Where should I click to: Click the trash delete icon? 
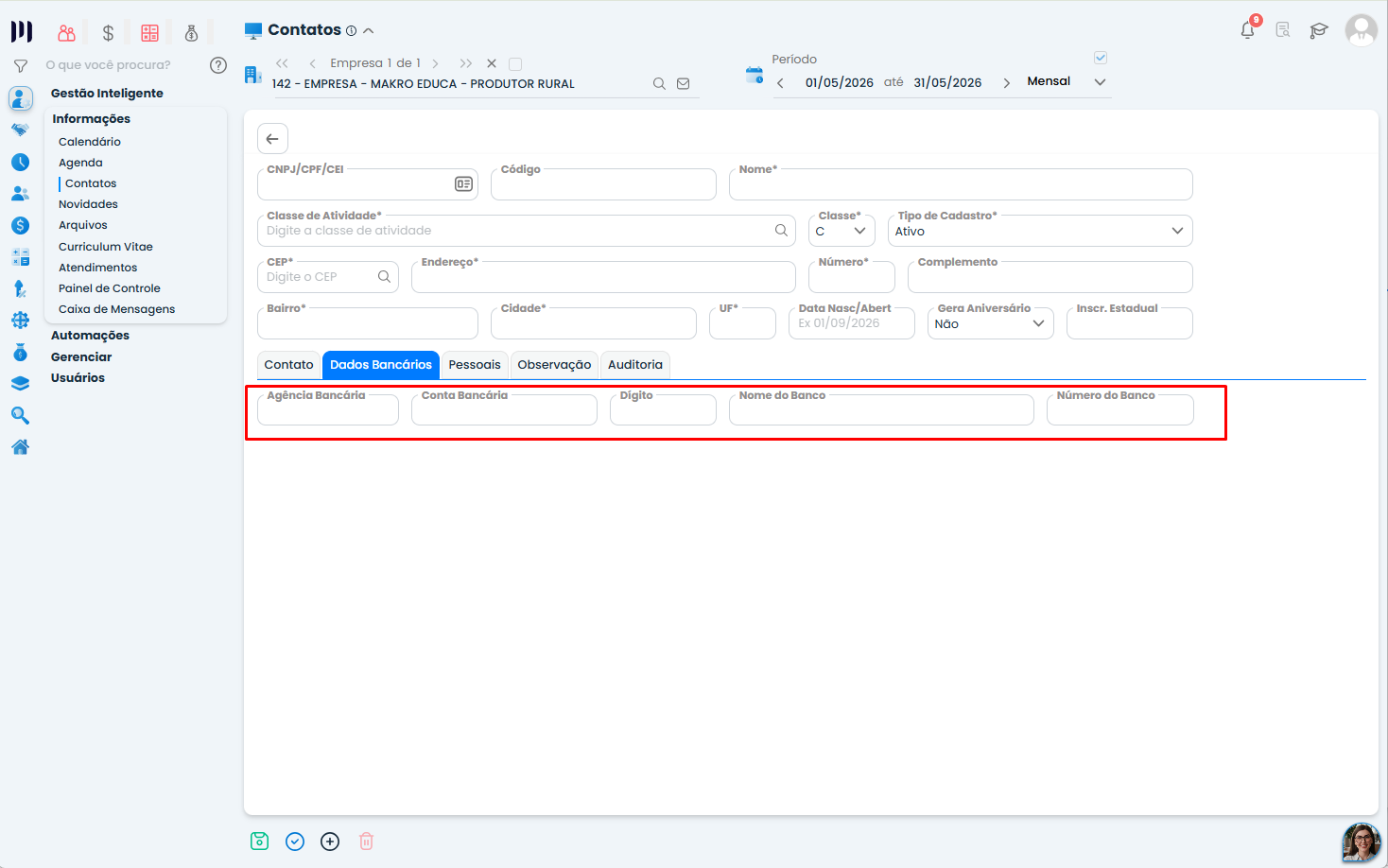click(367, 842)
